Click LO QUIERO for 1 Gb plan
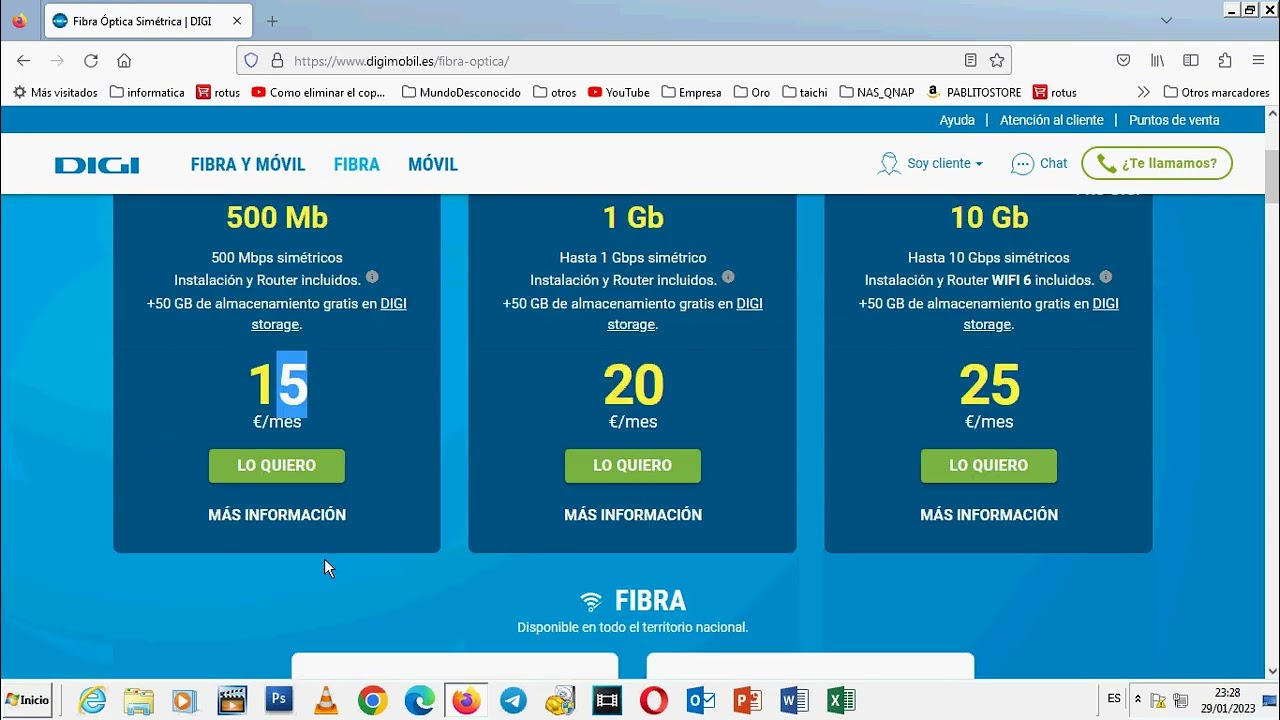The width and height of the screenshot is (1280, 720). tap(633, 466)
